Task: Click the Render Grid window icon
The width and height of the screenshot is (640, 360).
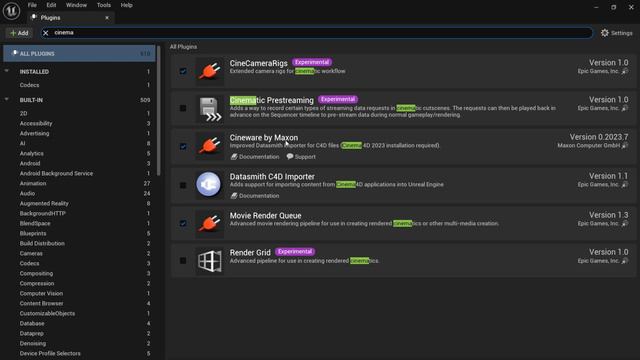Action: 209,261
